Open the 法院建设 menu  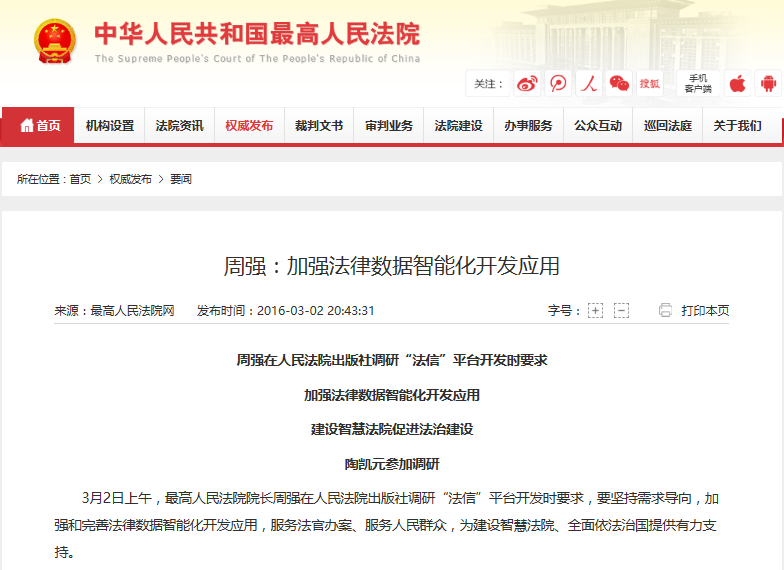(x=458, y=126)
